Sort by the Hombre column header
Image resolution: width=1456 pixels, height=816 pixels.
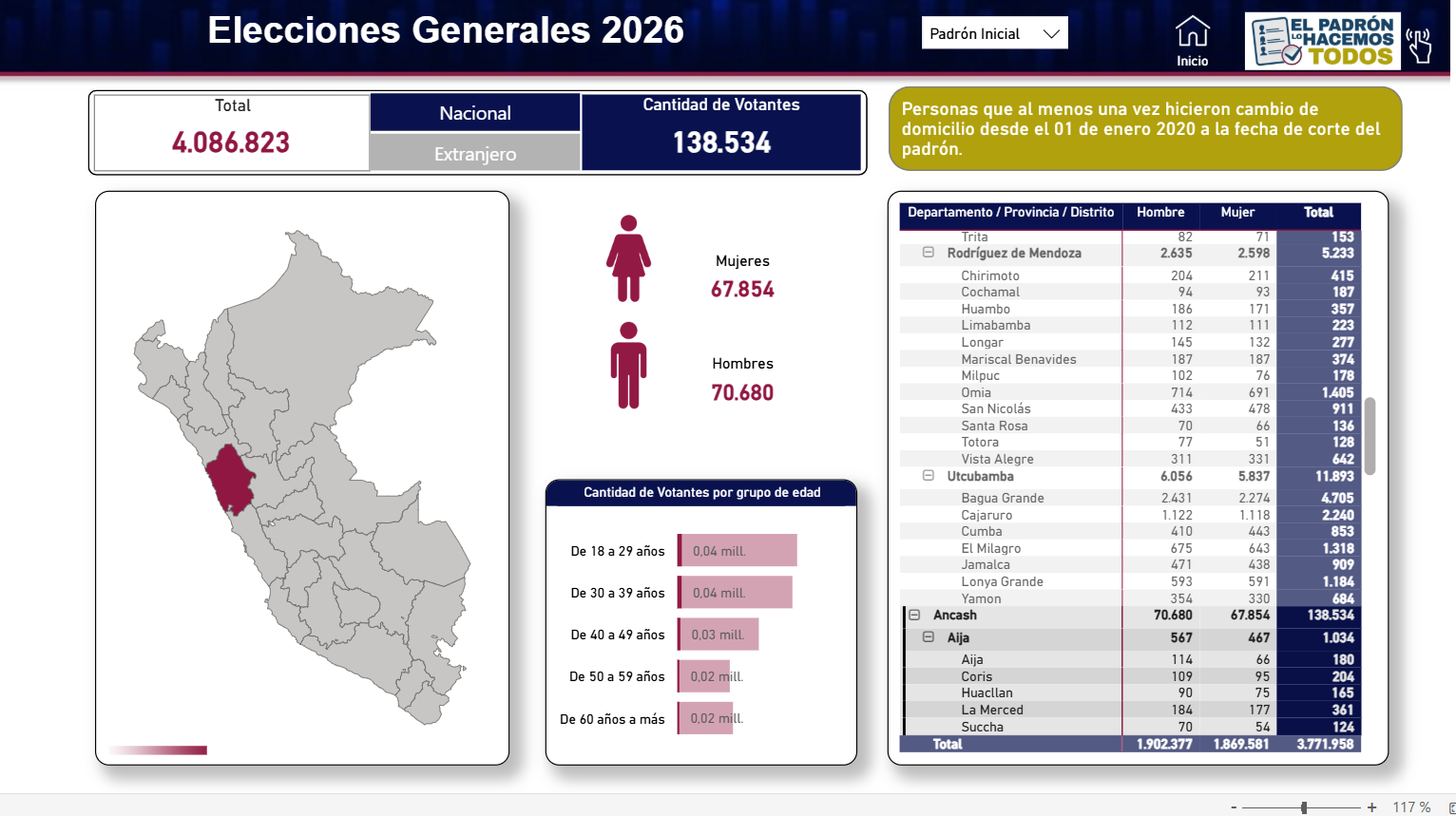point(1159,212)
